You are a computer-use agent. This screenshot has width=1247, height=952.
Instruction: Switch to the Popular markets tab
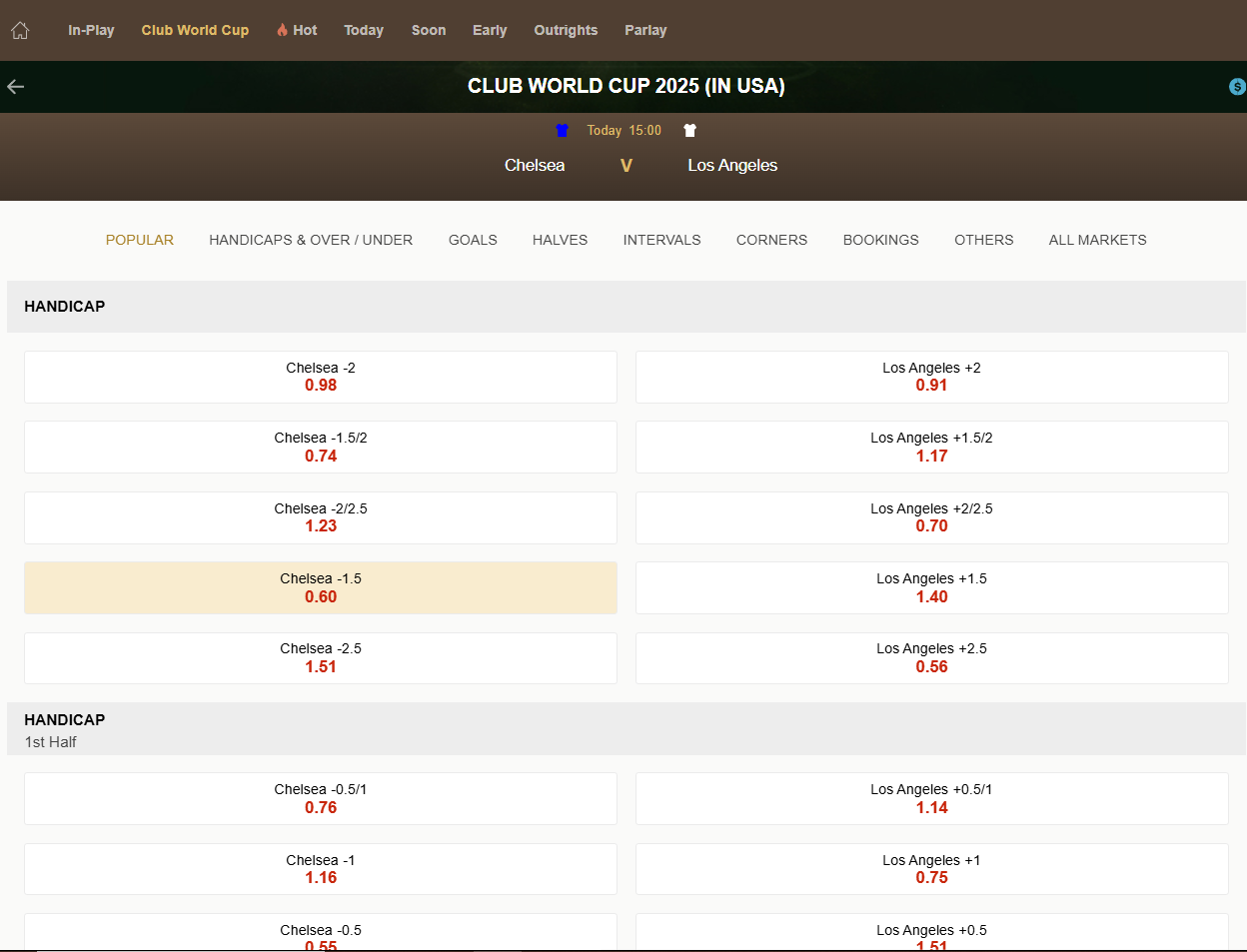pyautogui.click(x=140, y=240)
